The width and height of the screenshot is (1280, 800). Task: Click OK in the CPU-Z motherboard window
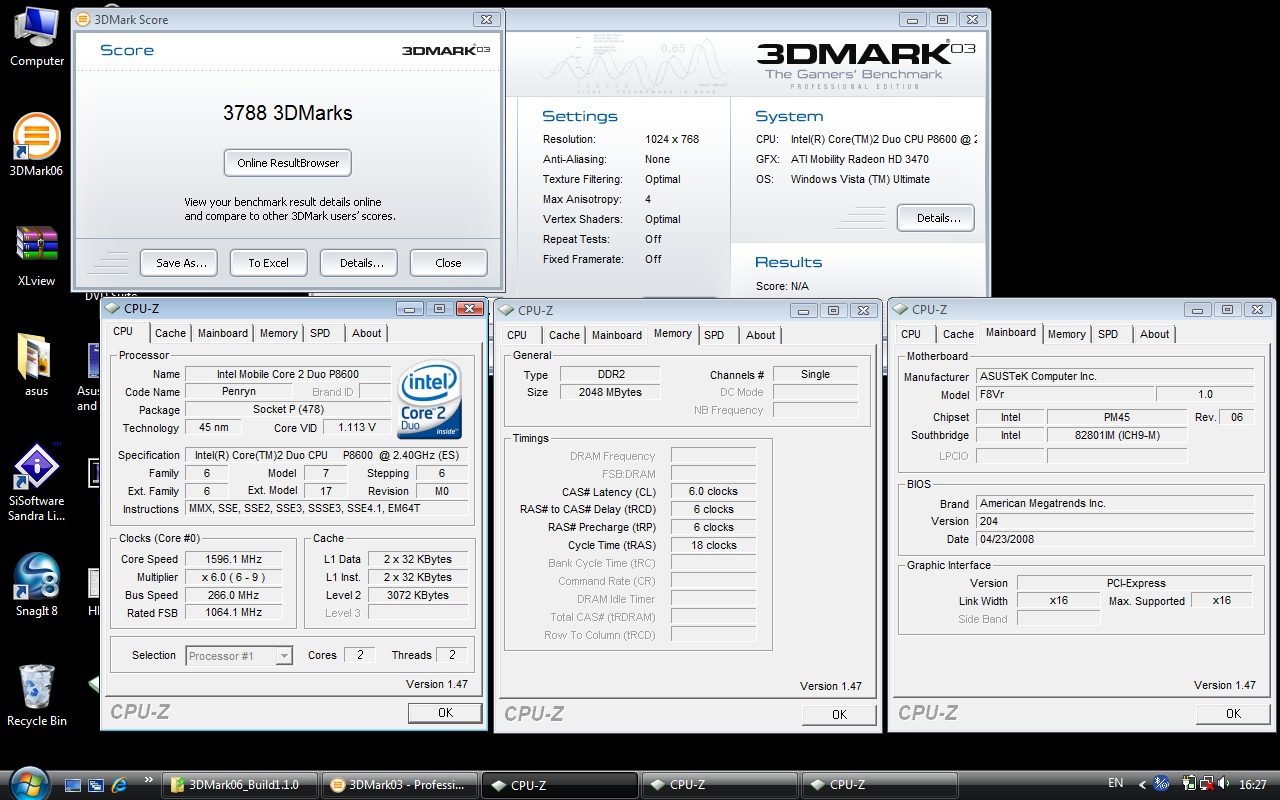(x=1233, y=713)
